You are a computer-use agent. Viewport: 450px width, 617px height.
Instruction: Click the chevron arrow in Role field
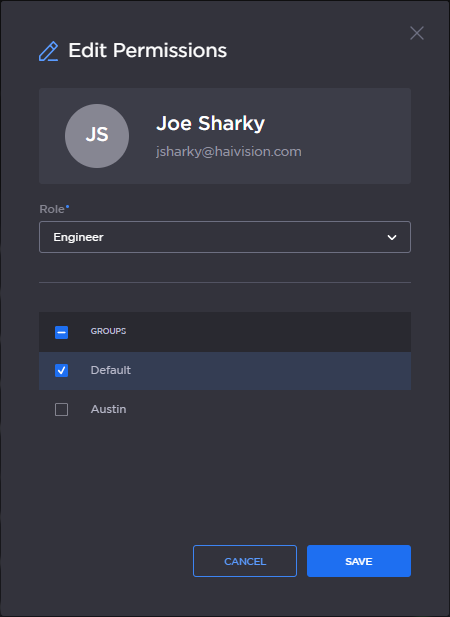click(x=392, y=237)
